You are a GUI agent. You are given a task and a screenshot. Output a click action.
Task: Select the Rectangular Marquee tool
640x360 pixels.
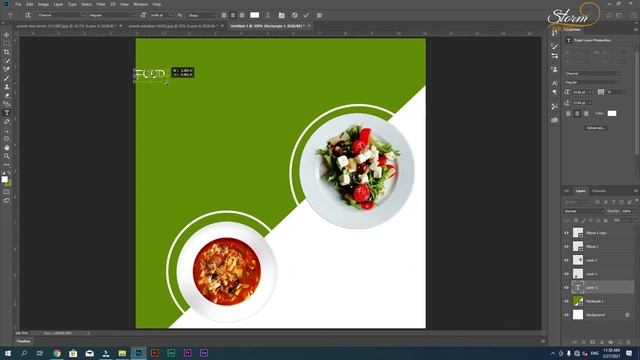(x=7, y=44)
